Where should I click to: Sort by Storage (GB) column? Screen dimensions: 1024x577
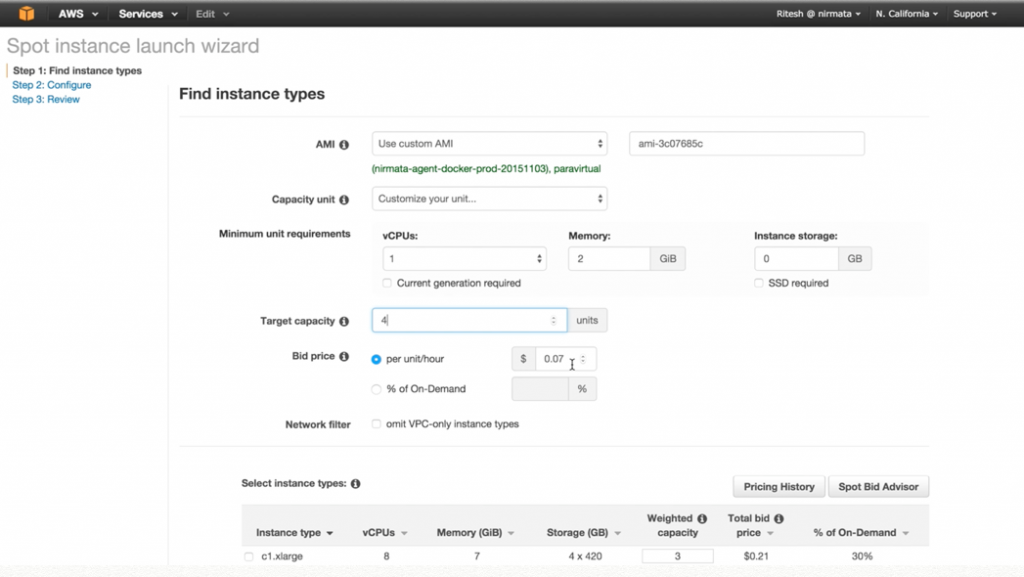click(583, 533)
